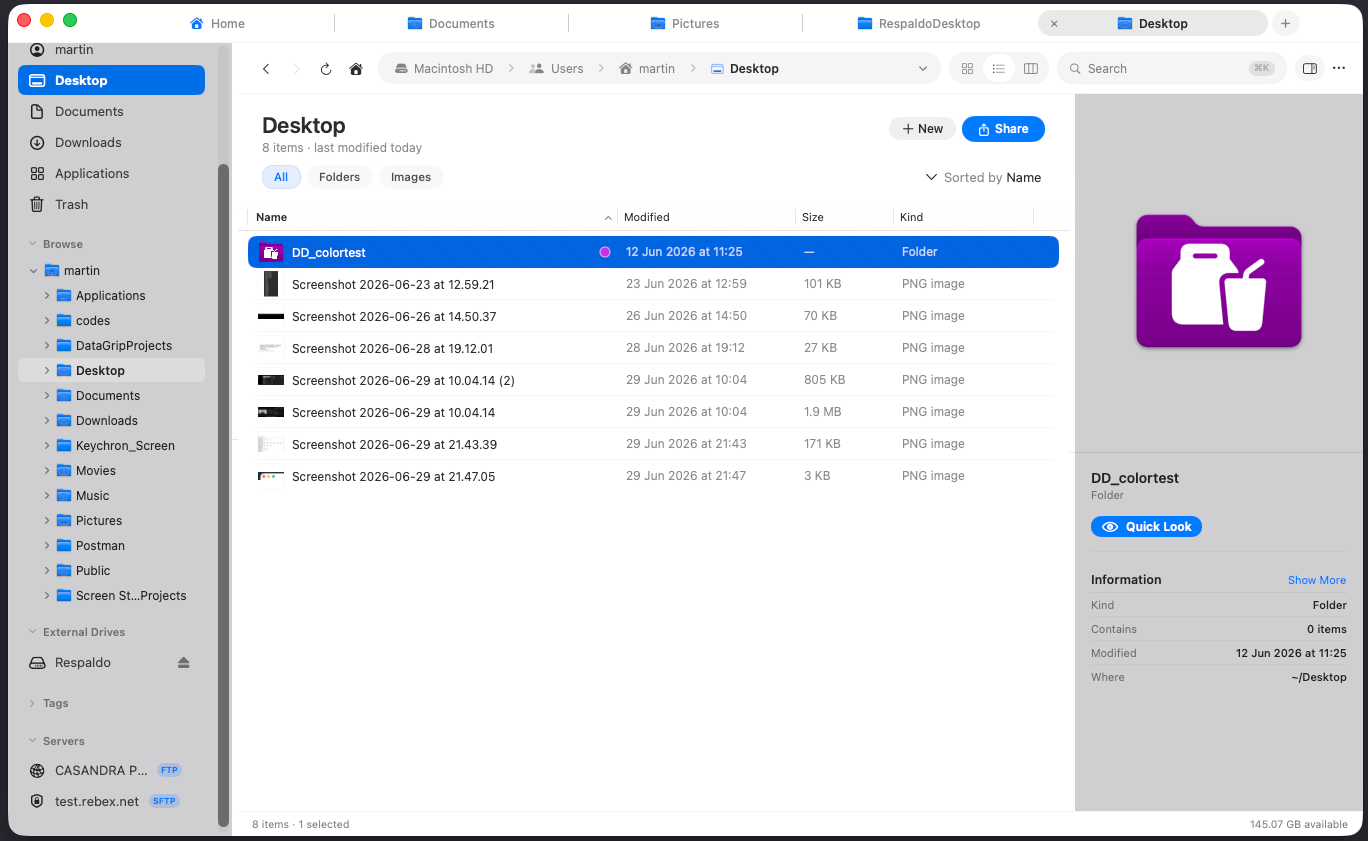Image resolution: width=1368 pixels, height=841 pixels.
Task: Expand the DataGripProjects tree folder
Action: (47, 346)
